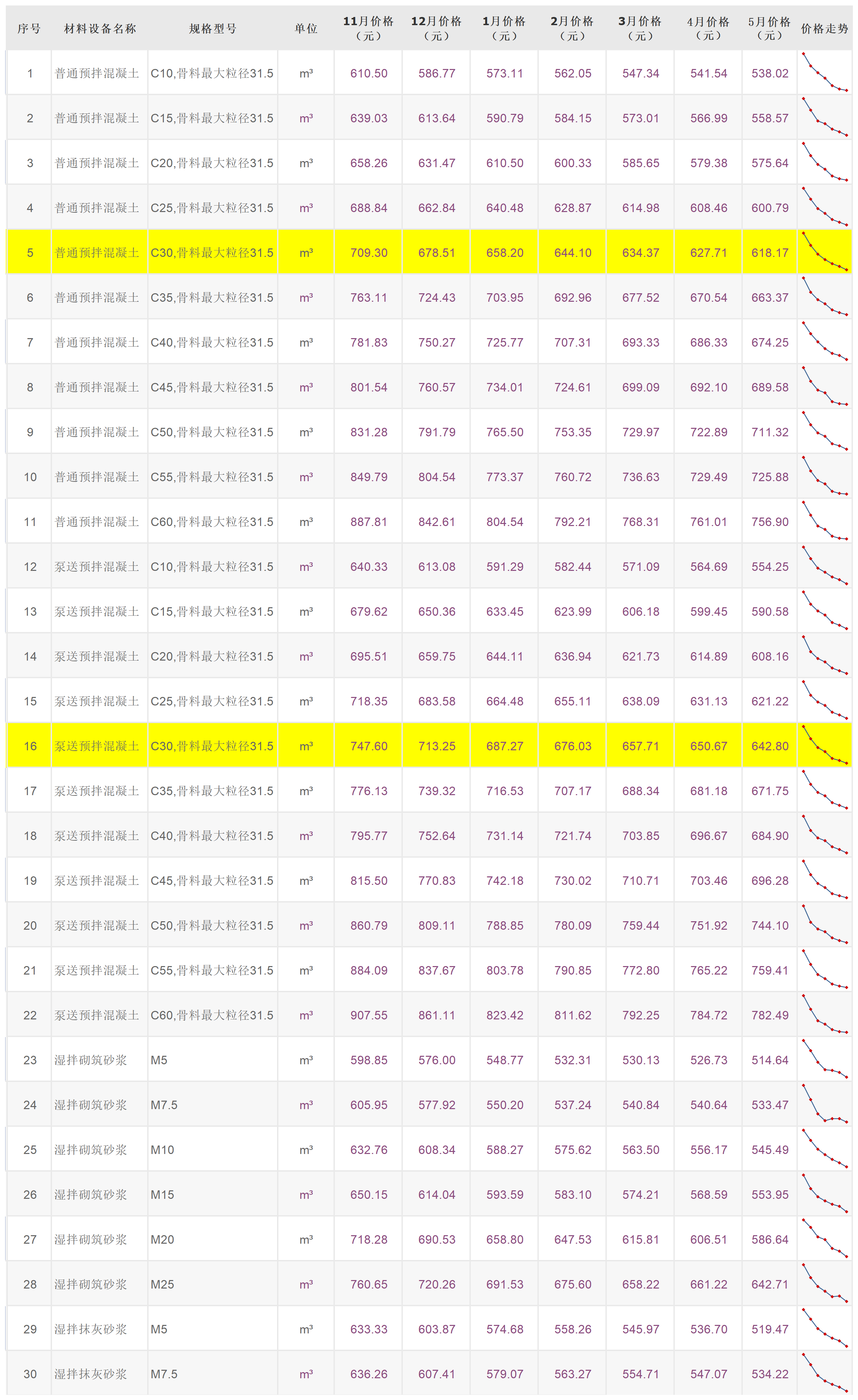Viewport: 858px width, 1400px height.
Task: Select the 642.80 May price in row 16
Action: point(769,746)
